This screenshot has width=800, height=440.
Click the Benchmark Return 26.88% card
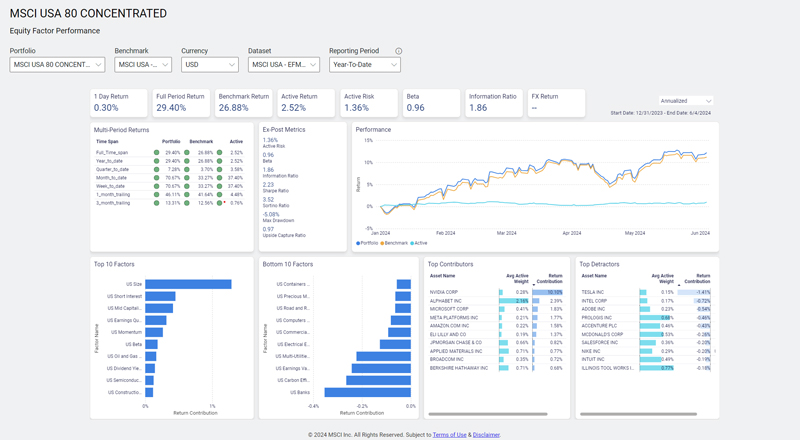[x=244, y=103]
